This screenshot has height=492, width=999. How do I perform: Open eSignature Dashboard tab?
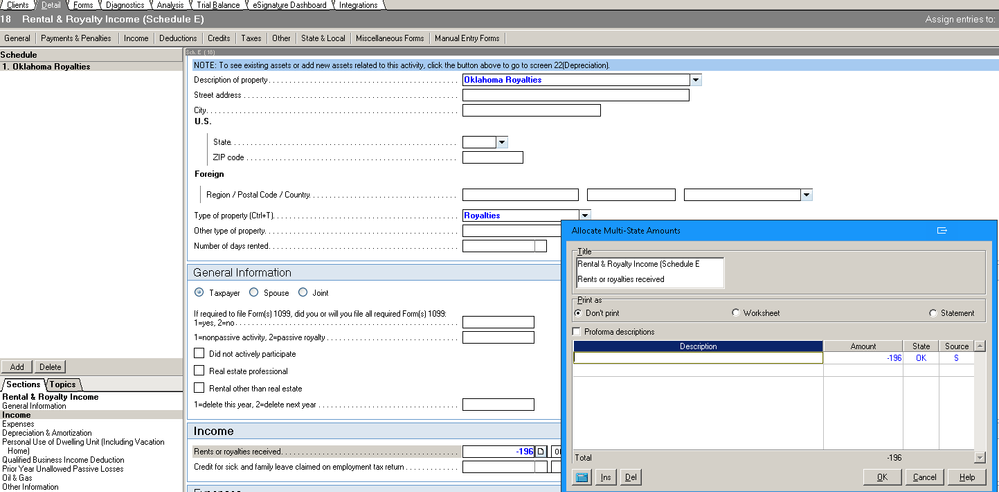(289, 5)
